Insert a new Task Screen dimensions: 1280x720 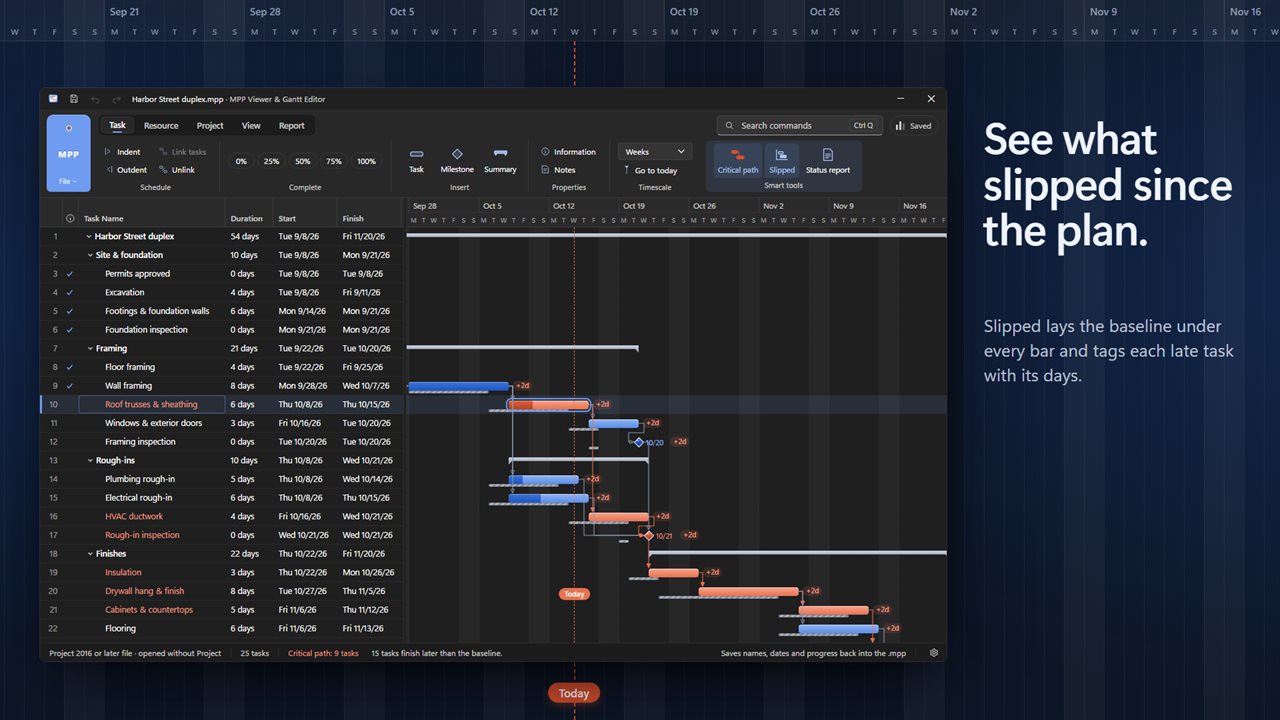[417, 160]
